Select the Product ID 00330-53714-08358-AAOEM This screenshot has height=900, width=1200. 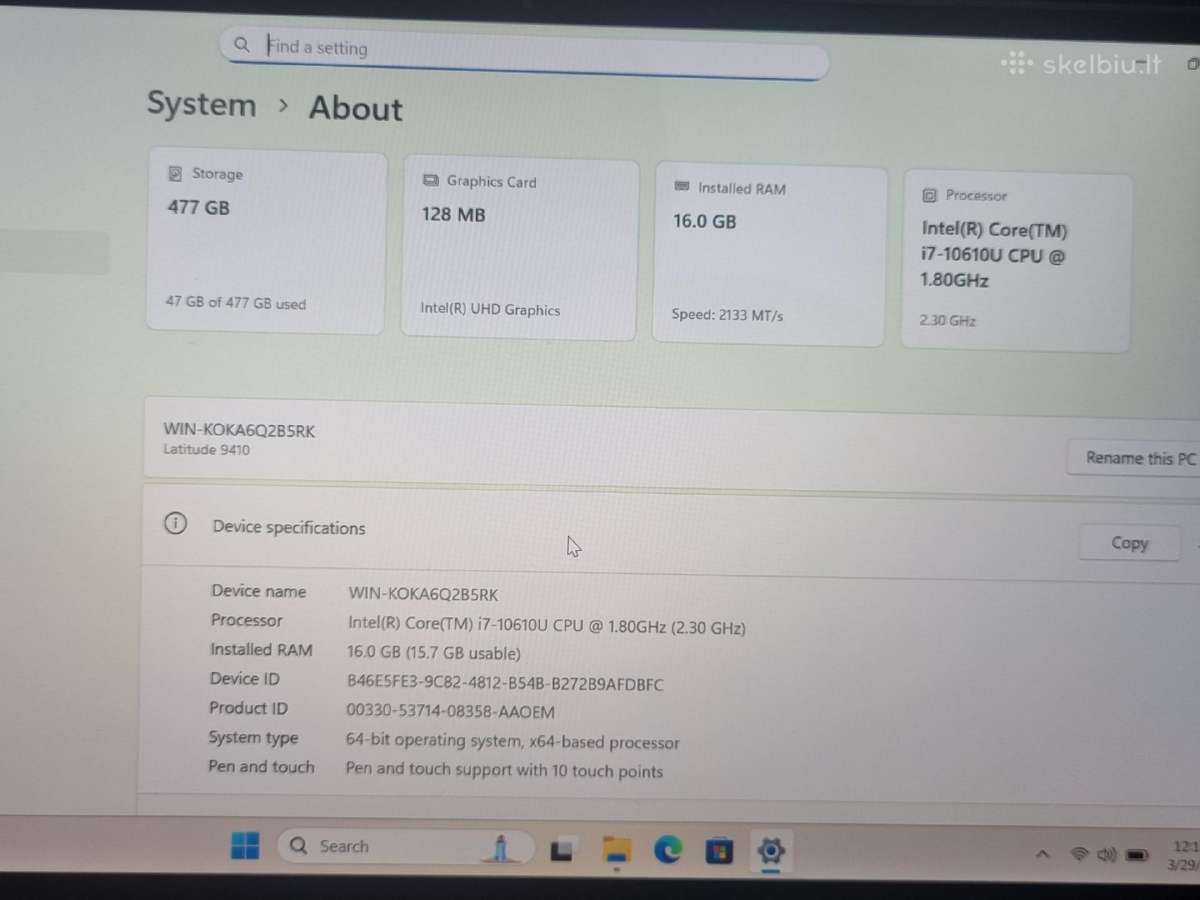(450, 712)
